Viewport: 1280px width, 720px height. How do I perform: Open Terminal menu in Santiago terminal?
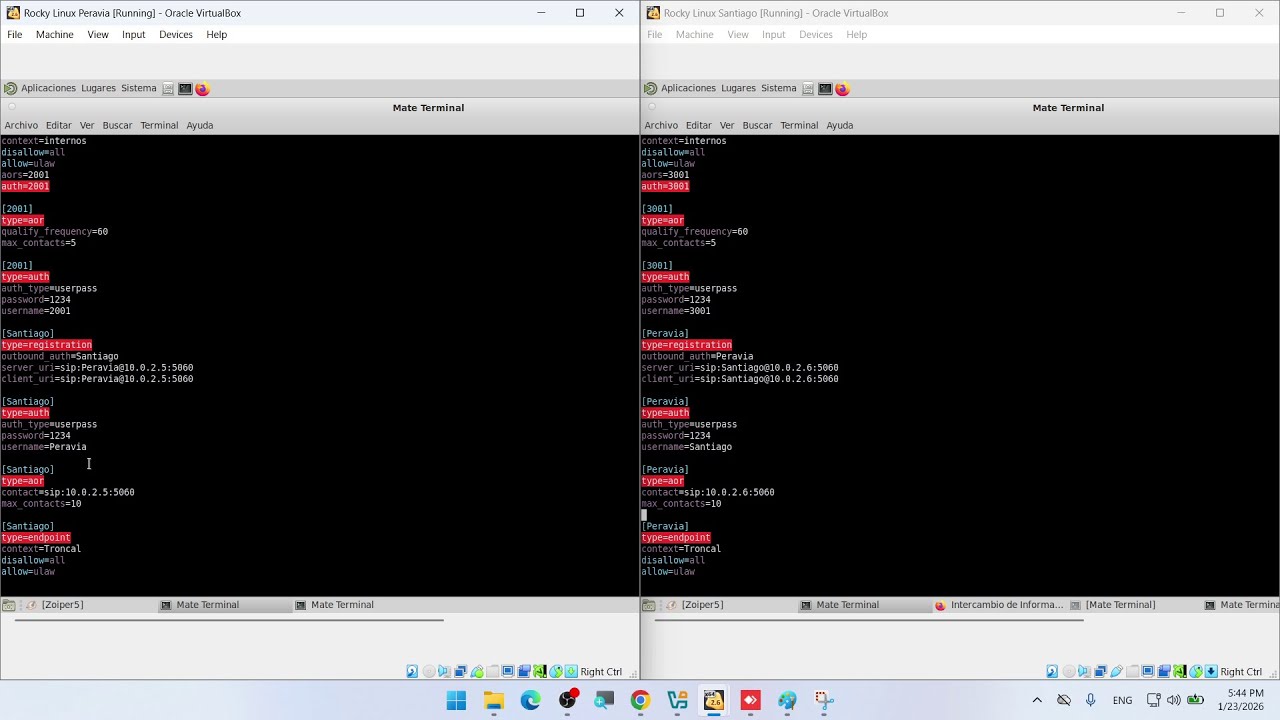(799, 125)
